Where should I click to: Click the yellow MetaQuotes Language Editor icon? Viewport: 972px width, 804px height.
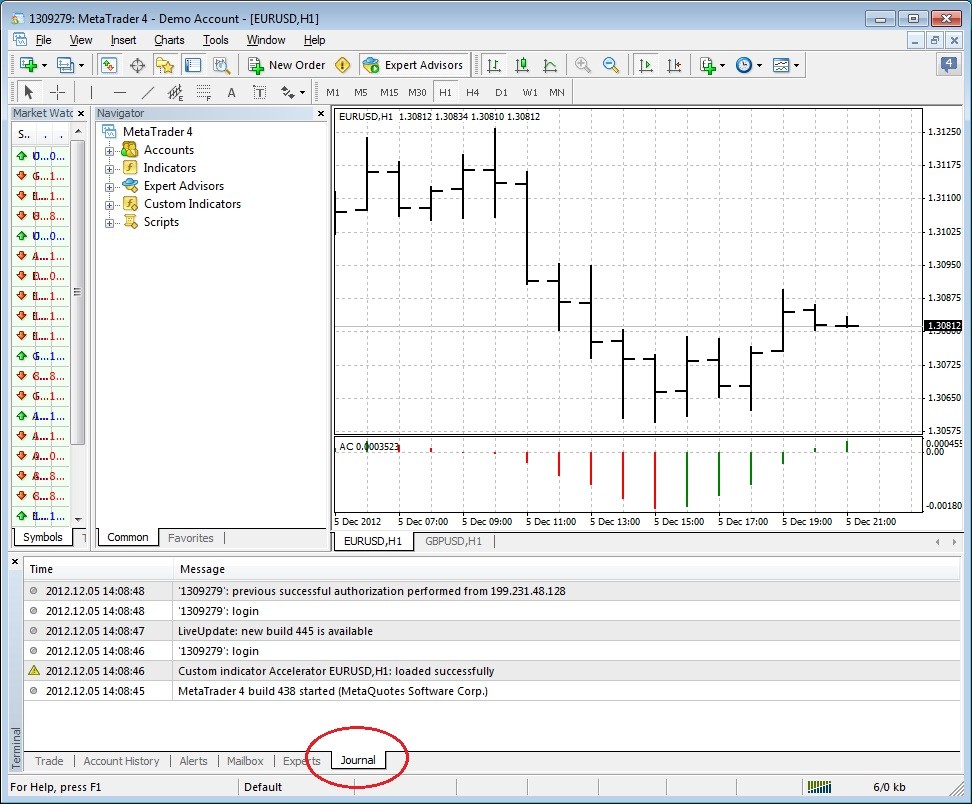tap(342, 64)
